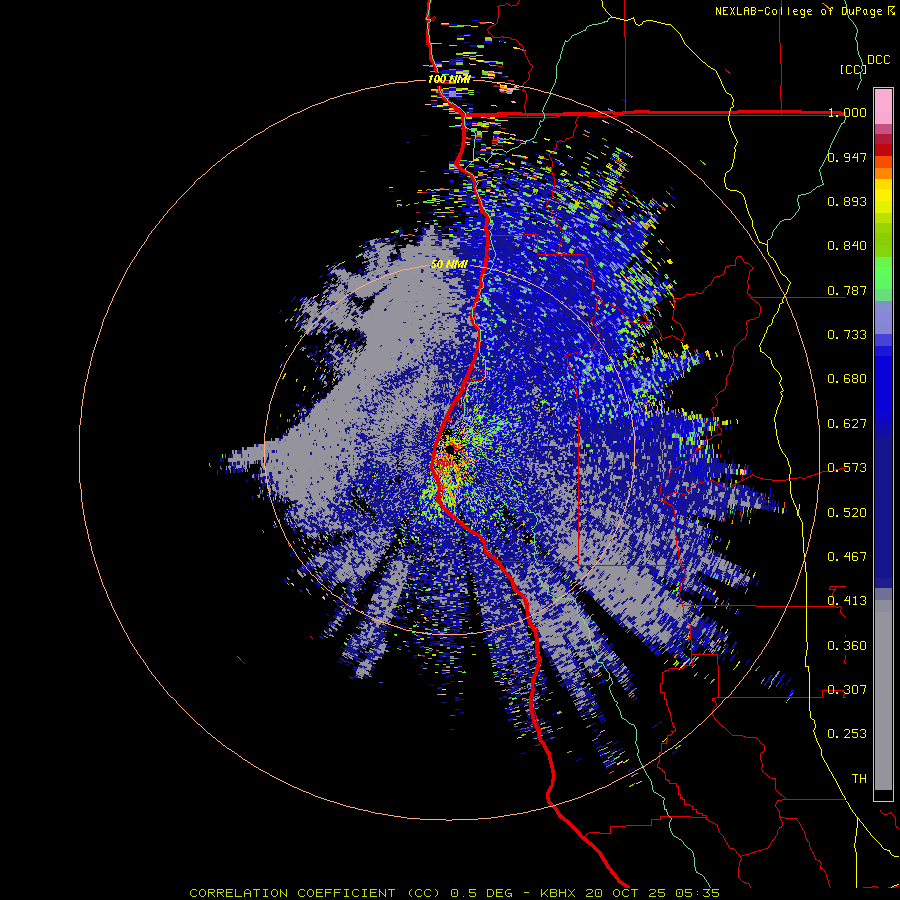Click the 0.253 legend value
Viewport: 900px width, 900px height.
pyautogui.click(x=847, y=734)
